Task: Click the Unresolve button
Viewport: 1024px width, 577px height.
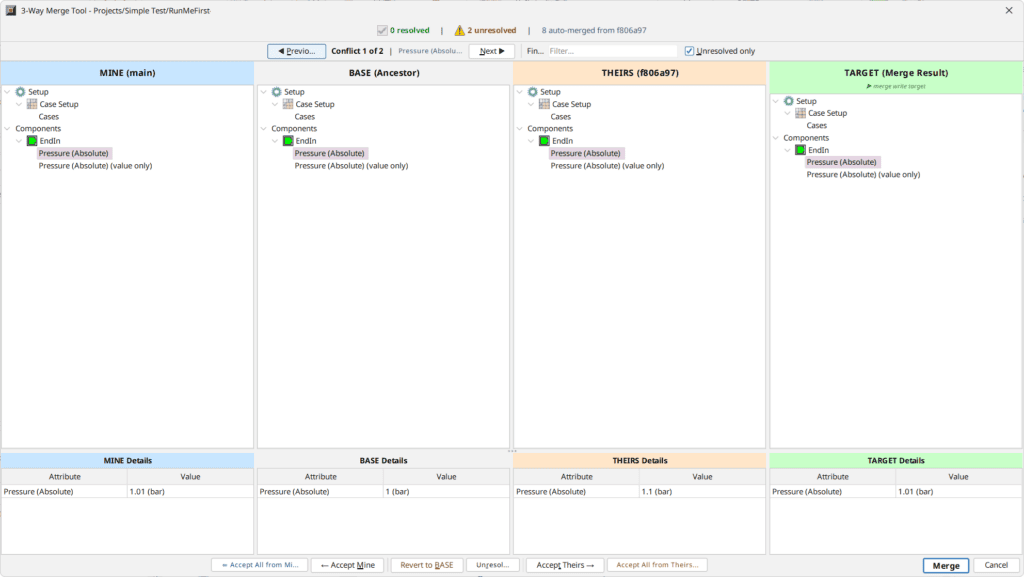Action: (492, 565)
